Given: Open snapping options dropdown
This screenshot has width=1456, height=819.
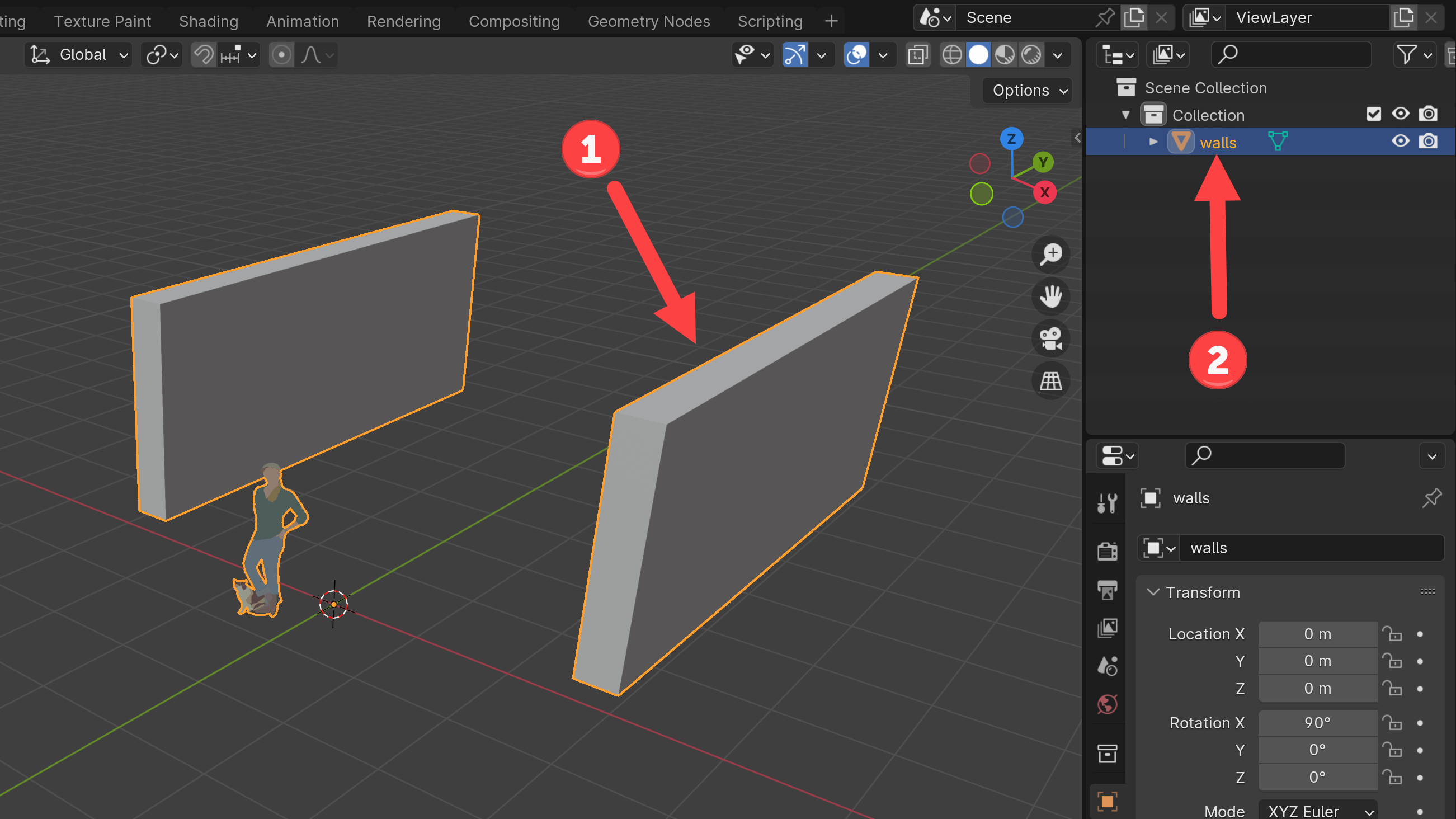Looking at the screenshot, I should [238, 55].
